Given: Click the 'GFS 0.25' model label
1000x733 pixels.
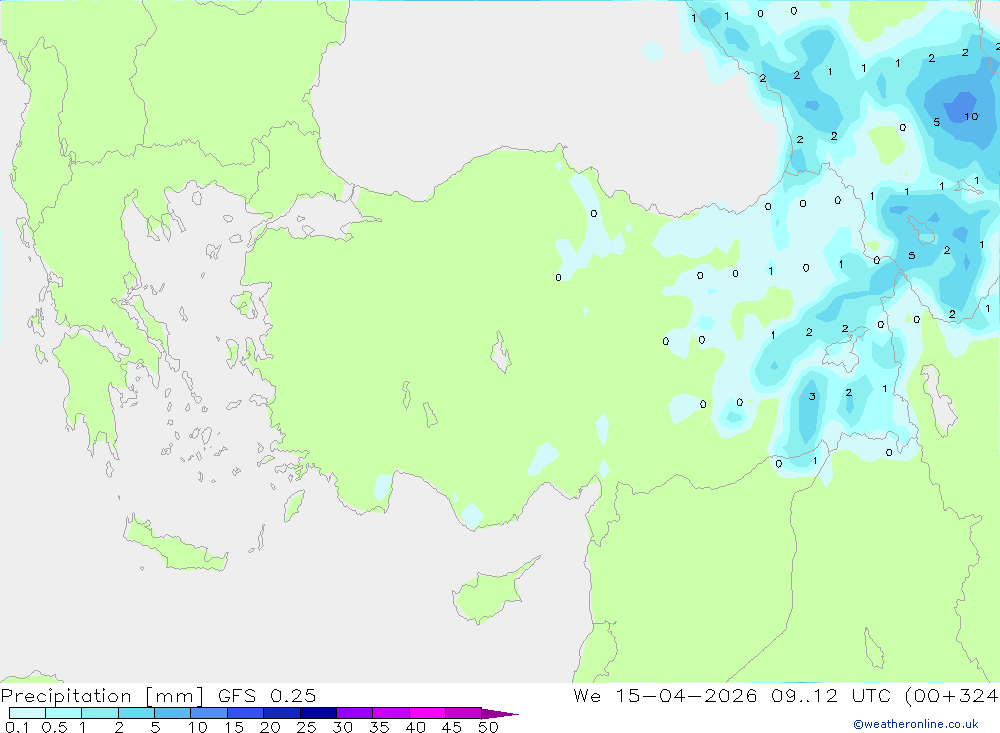Looking at the screenshot, I should pos(267,695).
